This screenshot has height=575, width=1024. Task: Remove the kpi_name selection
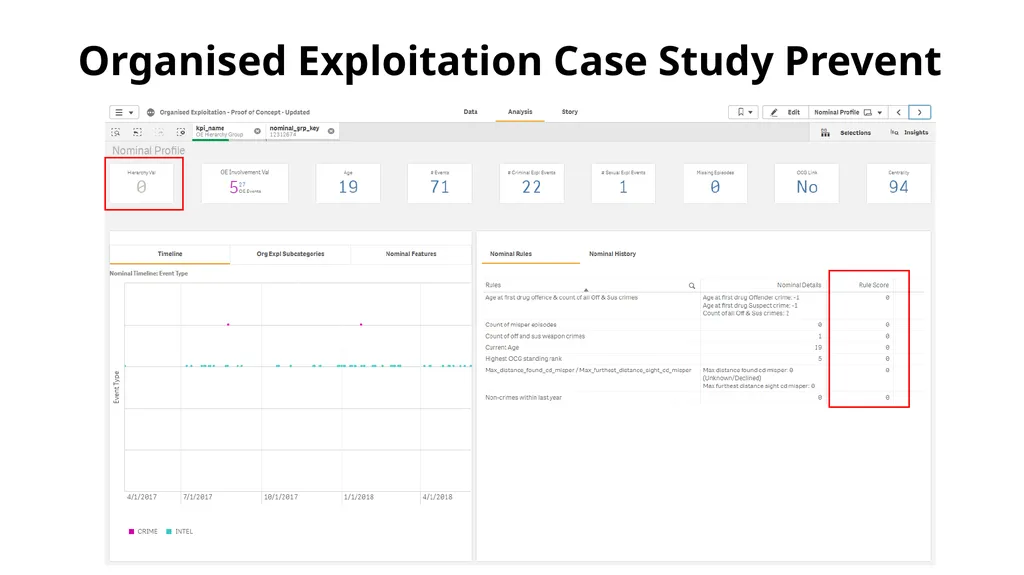click(257, 131)
